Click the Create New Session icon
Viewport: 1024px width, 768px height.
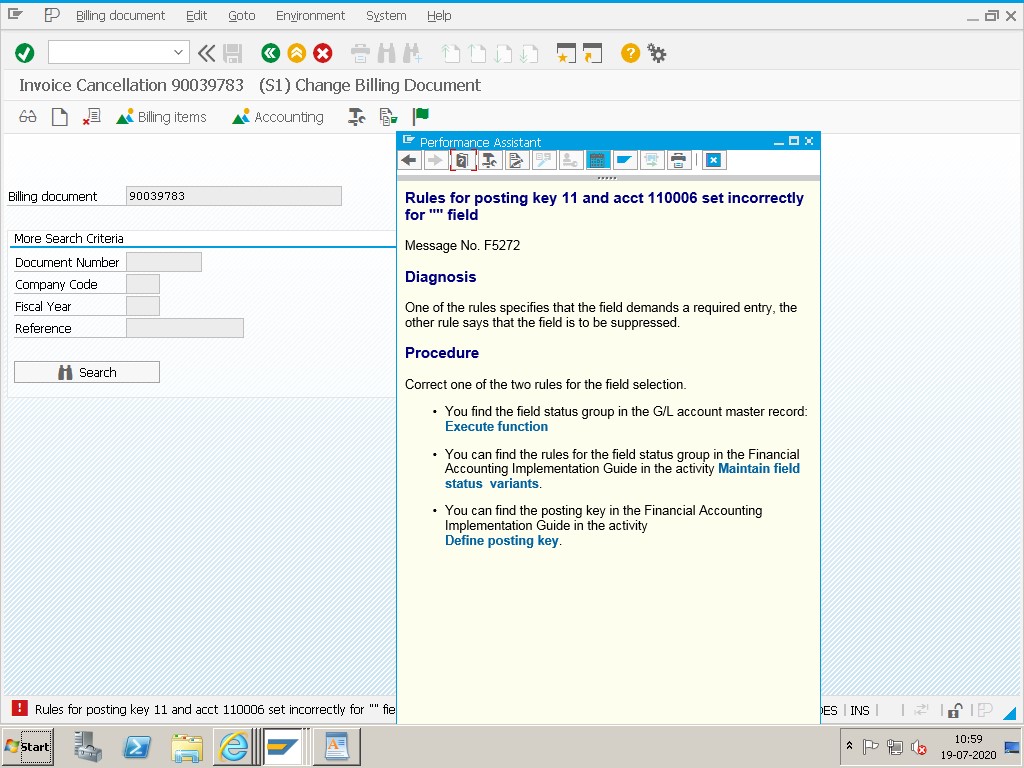pyautogui.click(x=566, y=53)
